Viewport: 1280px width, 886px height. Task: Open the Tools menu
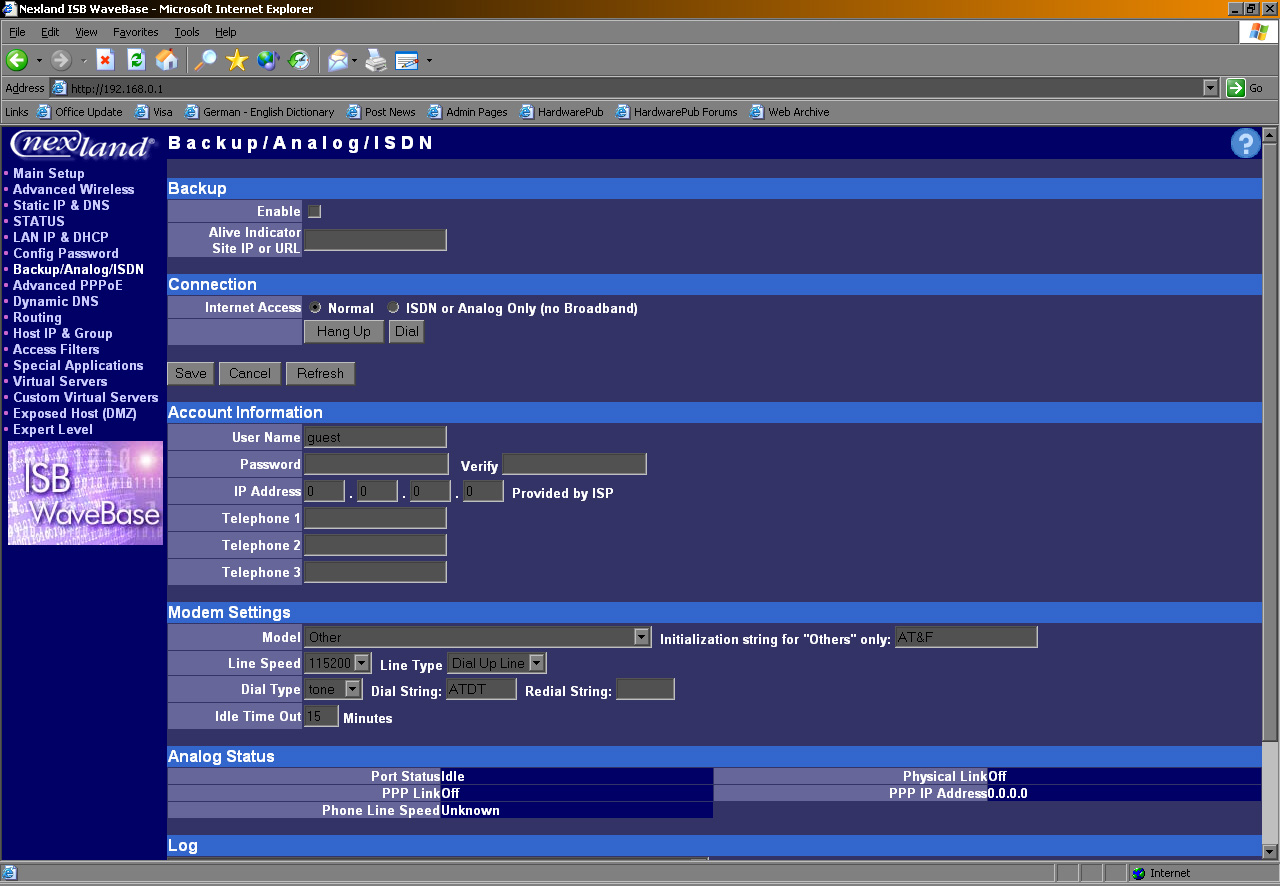[x=187, y=32]
